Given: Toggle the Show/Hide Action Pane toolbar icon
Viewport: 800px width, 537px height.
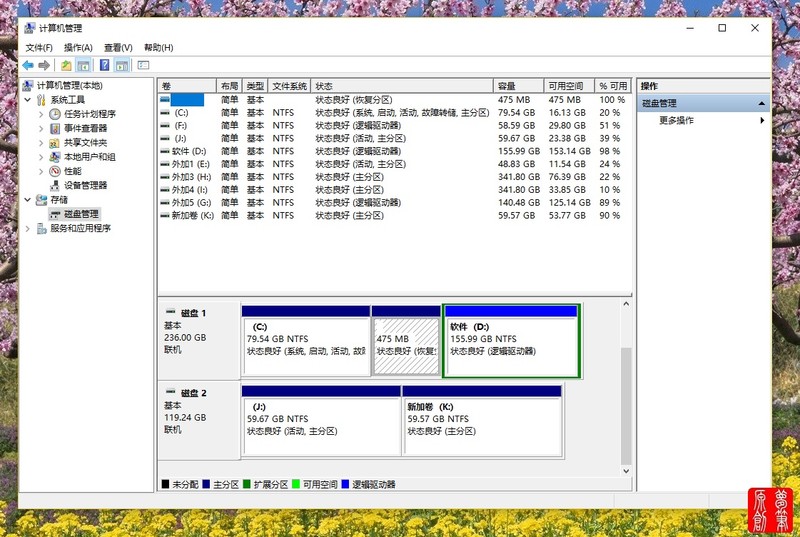Looking at the screenshot, I should point(121,65).
